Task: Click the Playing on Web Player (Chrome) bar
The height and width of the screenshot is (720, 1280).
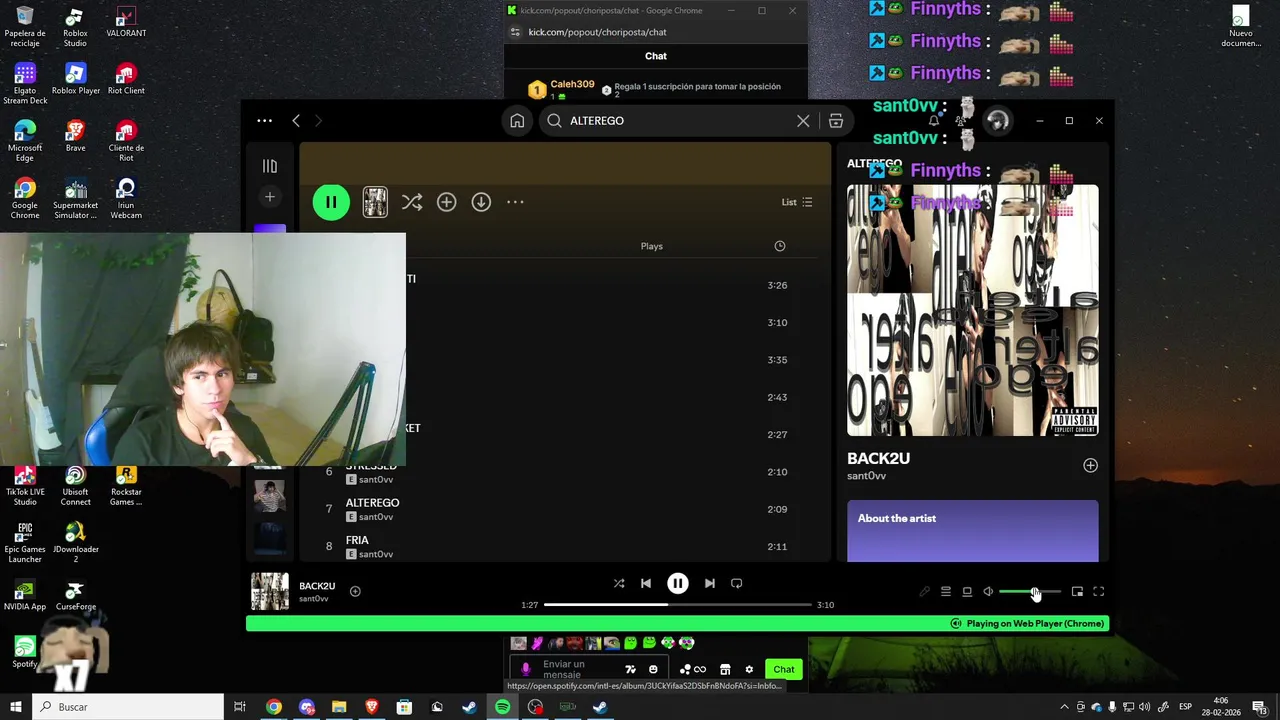Action: (677, 623)
